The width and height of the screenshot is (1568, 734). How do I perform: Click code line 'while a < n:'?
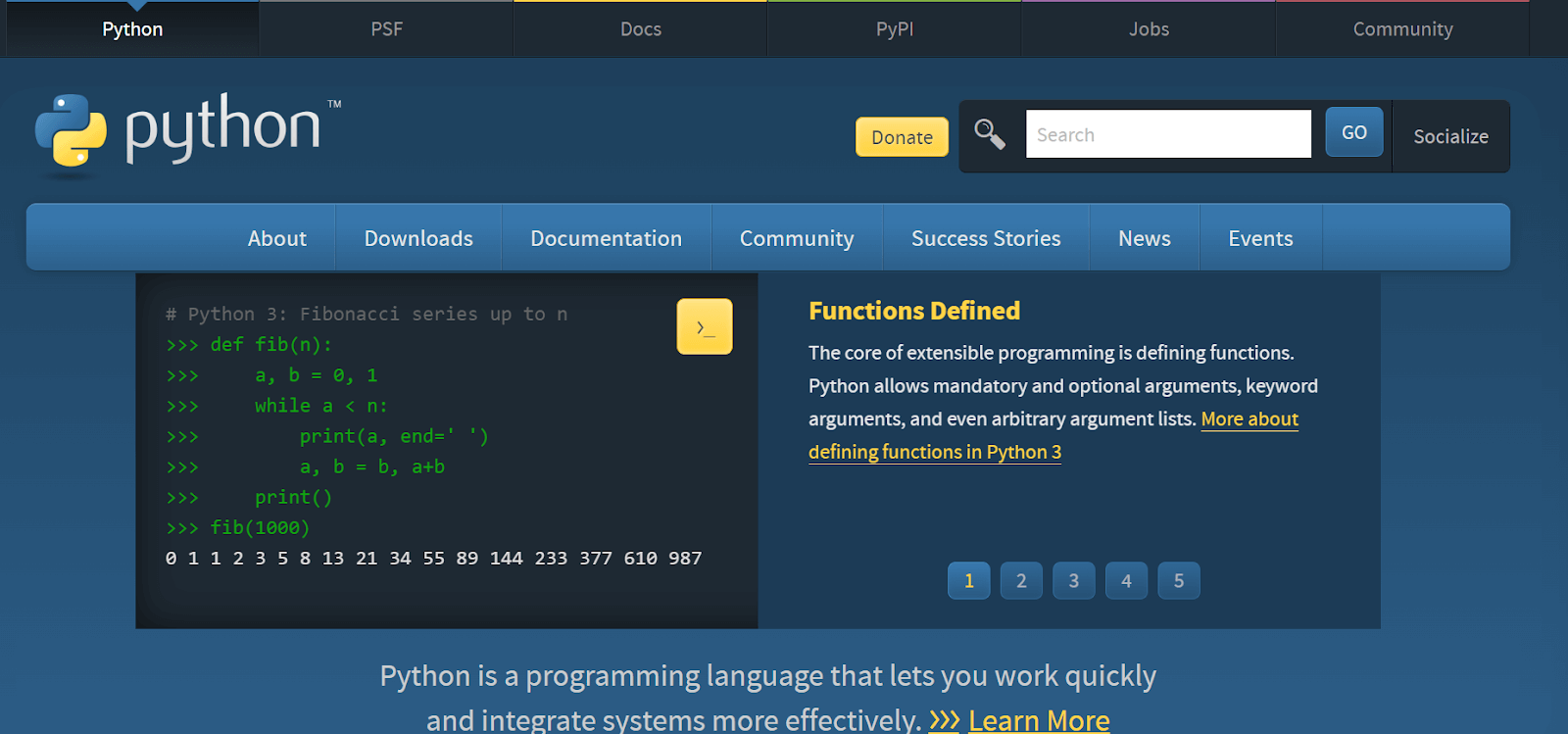pos(321,406)
